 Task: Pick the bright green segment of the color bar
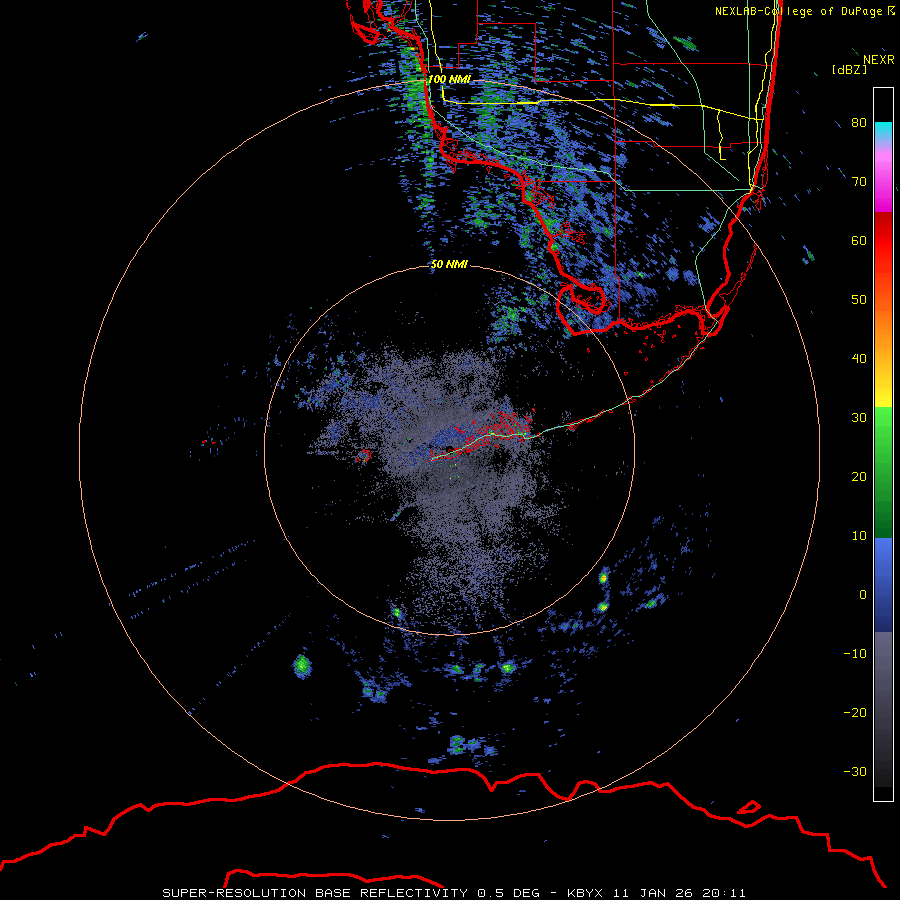pyautogui.click(x=883, y=430)
